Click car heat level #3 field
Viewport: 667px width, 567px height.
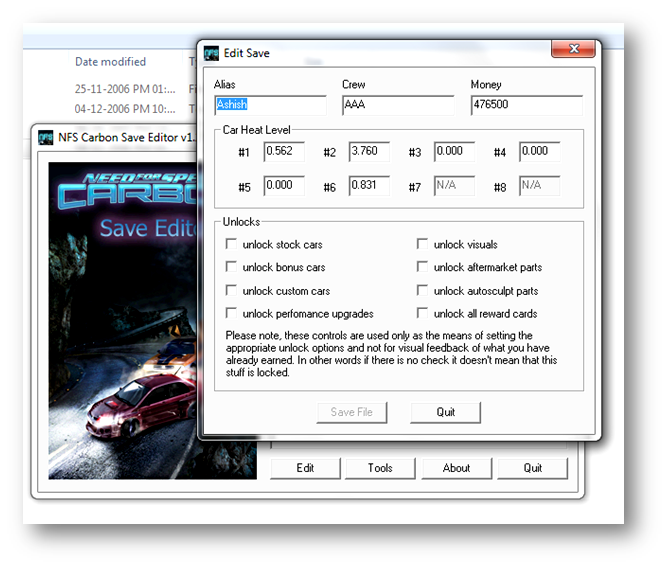coord(454,152)
